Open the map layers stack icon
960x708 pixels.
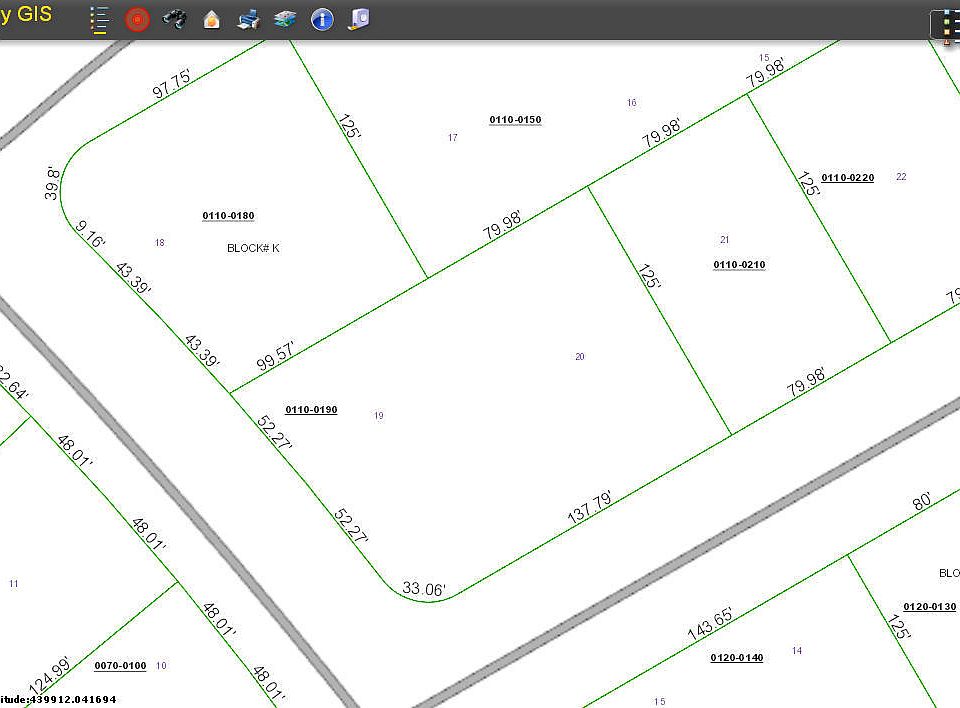click(285, 20)
